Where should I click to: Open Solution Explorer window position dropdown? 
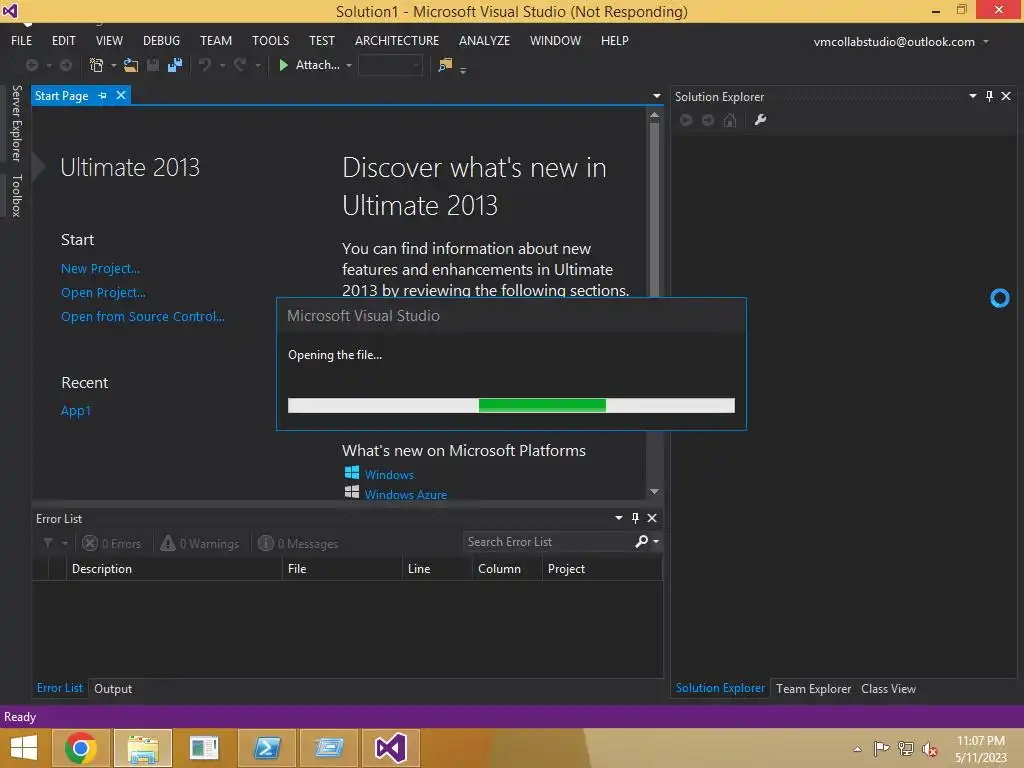[972, 96]
